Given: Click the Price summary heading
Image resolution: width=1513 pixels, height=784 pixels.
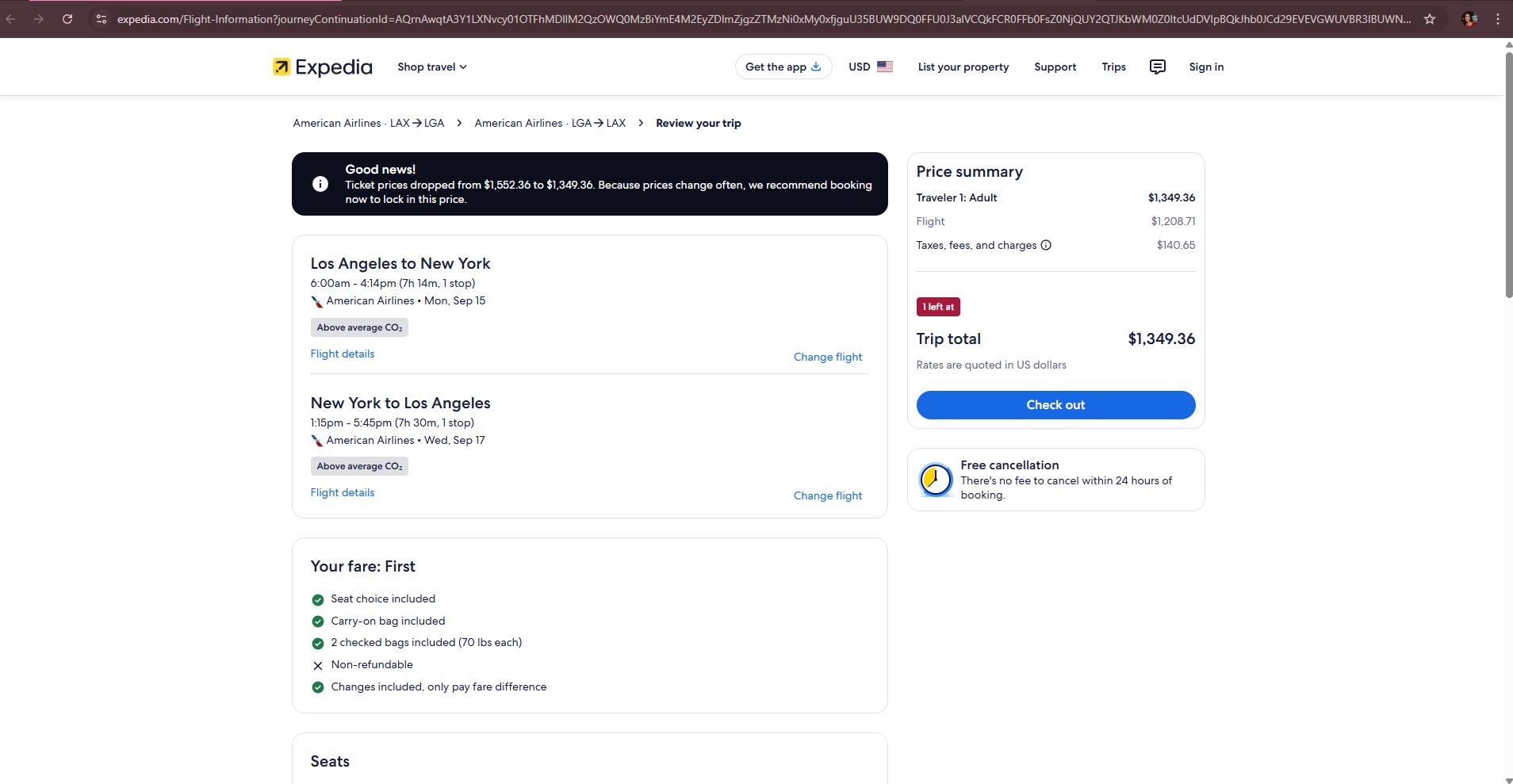Looking at the screenshot, I should tap(969, 172).
